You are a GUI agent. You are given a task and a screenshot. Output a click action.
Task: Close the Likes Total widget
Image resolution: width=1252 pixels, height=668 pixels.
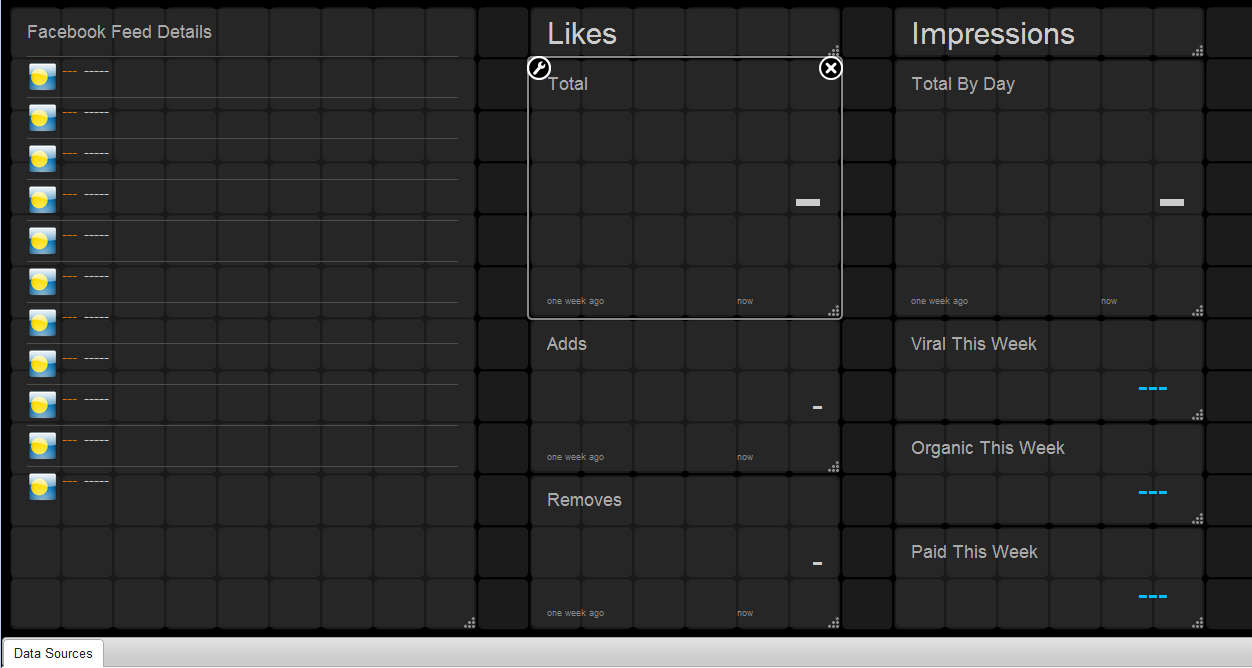831,68
